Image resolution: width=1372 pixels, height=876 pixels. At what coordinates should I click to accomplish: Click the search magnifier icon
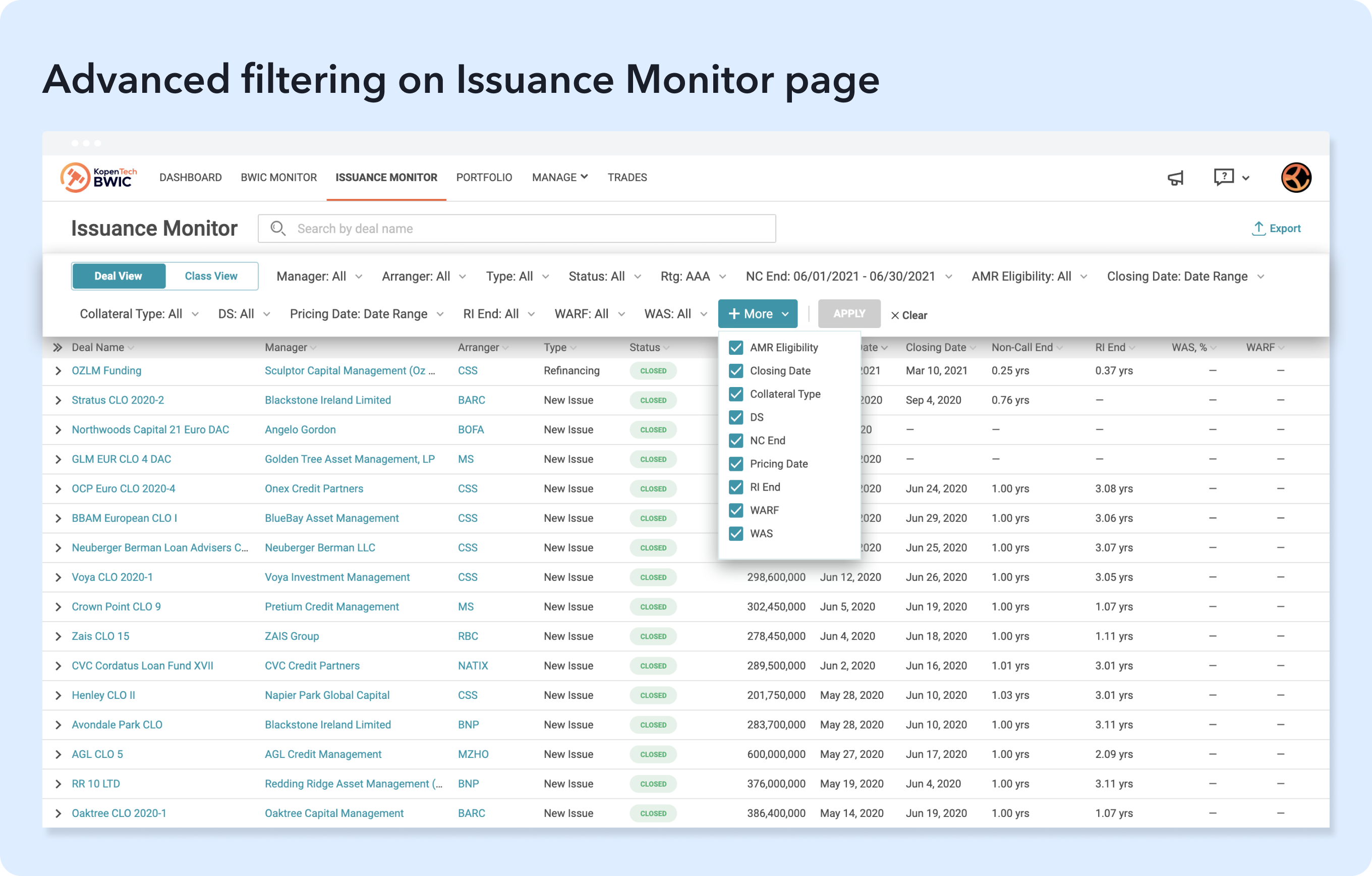click(x=278, y=229)
